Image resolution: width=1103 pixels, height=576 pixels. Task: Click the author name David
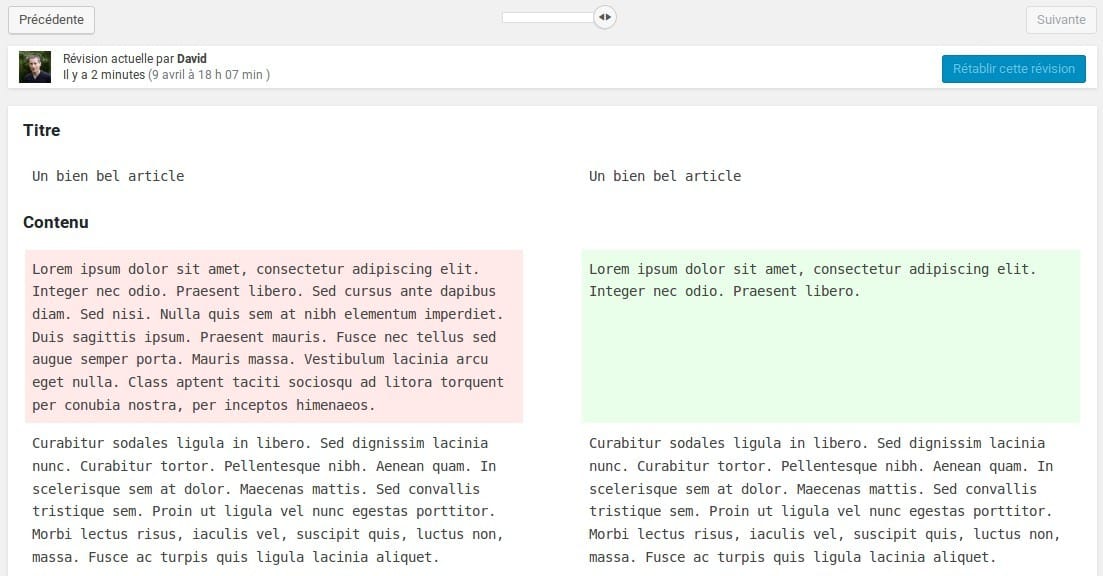191,58
